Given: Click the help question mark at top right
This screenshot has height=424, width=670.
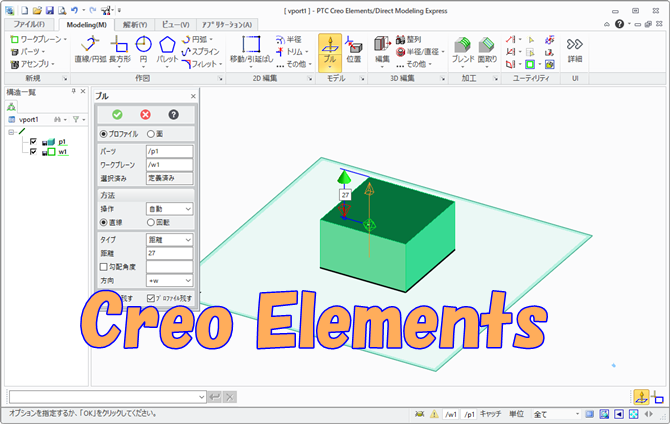Looking at the screenshot, I should click(619, 24).
